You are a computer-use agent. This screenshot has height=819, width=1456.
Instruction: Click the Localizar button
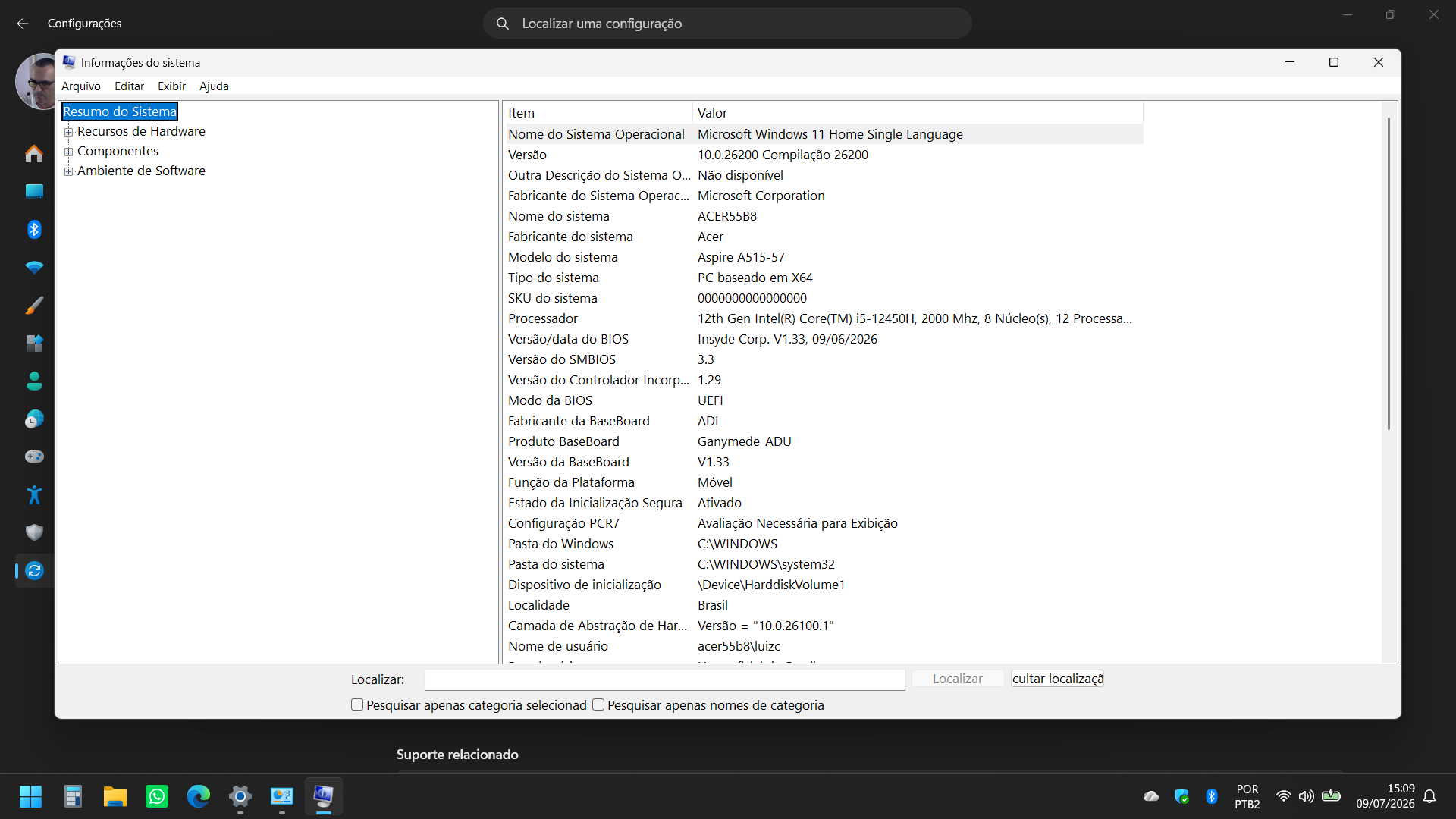point(958,679)
